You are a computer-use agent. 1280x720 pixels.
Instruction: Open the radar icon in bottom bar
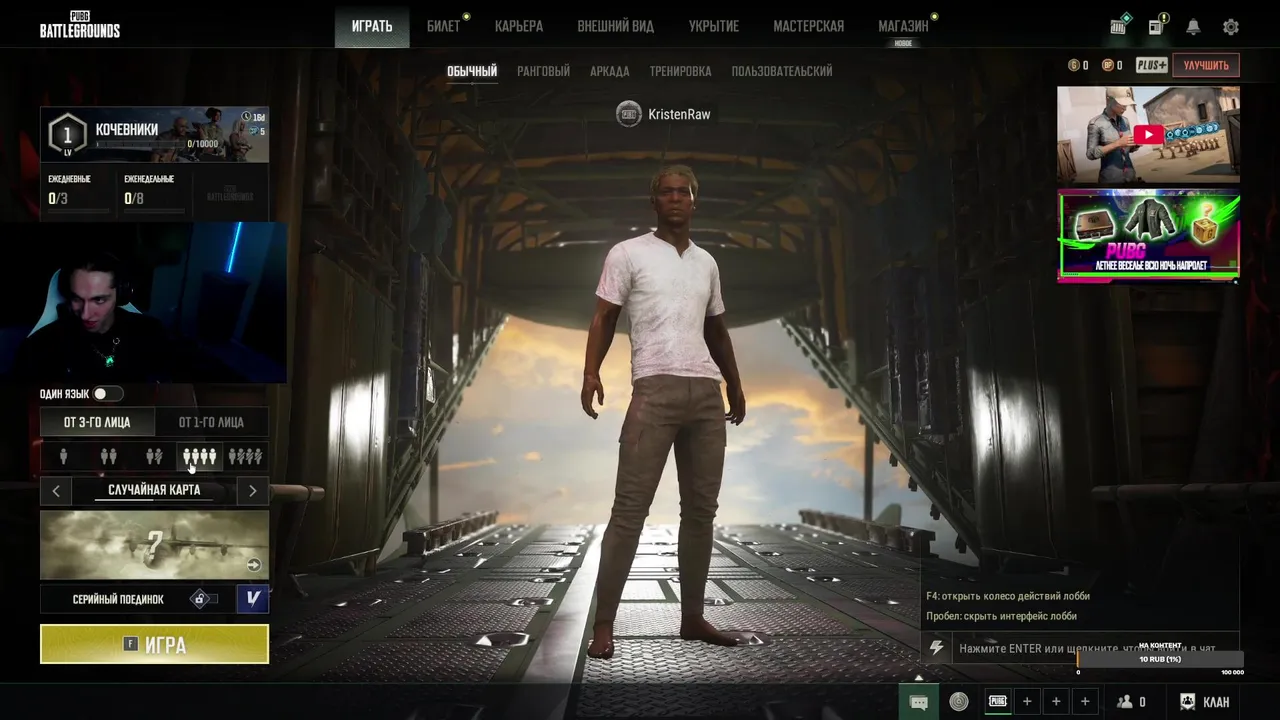point(959,701)
